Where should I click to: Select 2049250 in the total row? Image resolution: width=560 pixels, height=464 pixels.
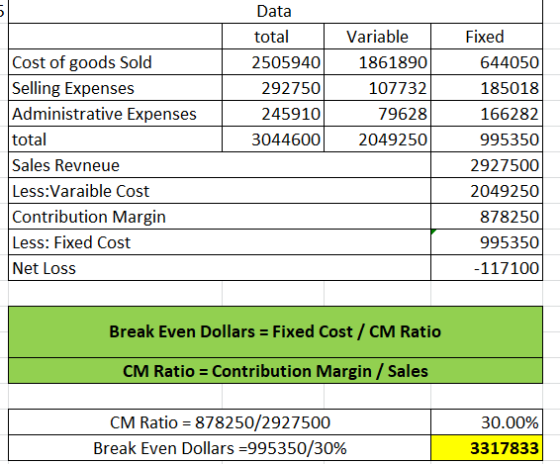(x=377, y=139)
